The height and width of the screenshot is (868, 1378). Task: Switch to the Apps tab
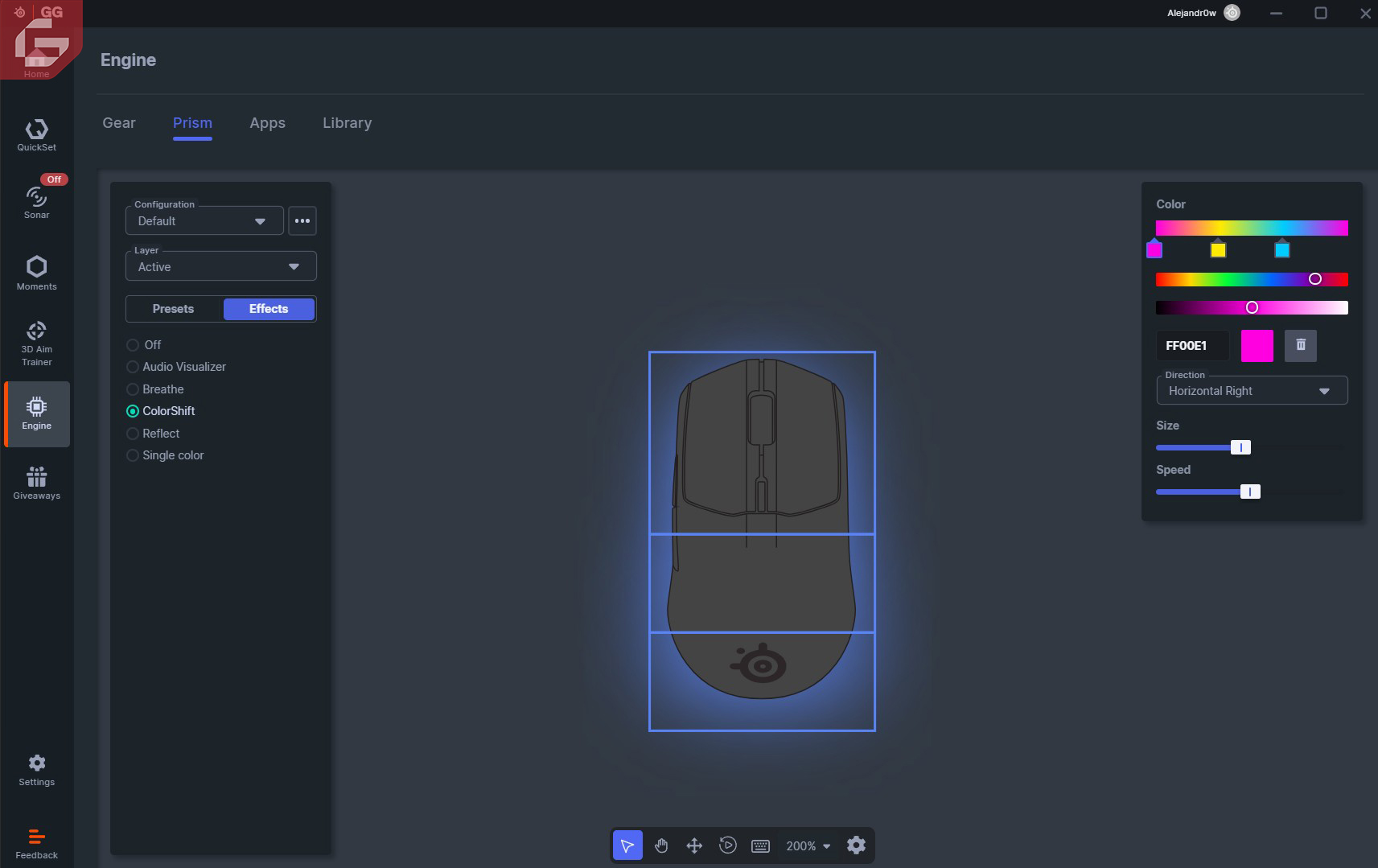click(267, 123)
